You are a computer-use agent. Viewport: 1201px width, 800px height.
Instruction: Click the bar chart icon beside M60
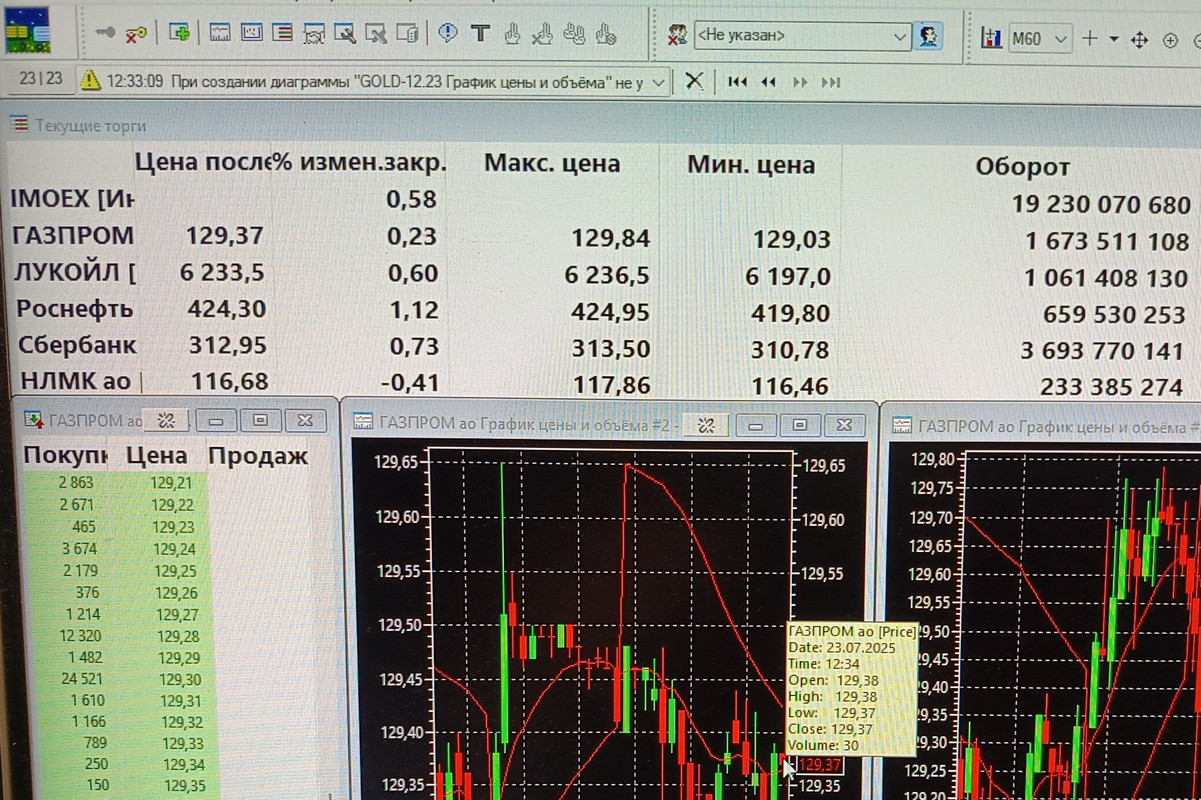point(992,39)
